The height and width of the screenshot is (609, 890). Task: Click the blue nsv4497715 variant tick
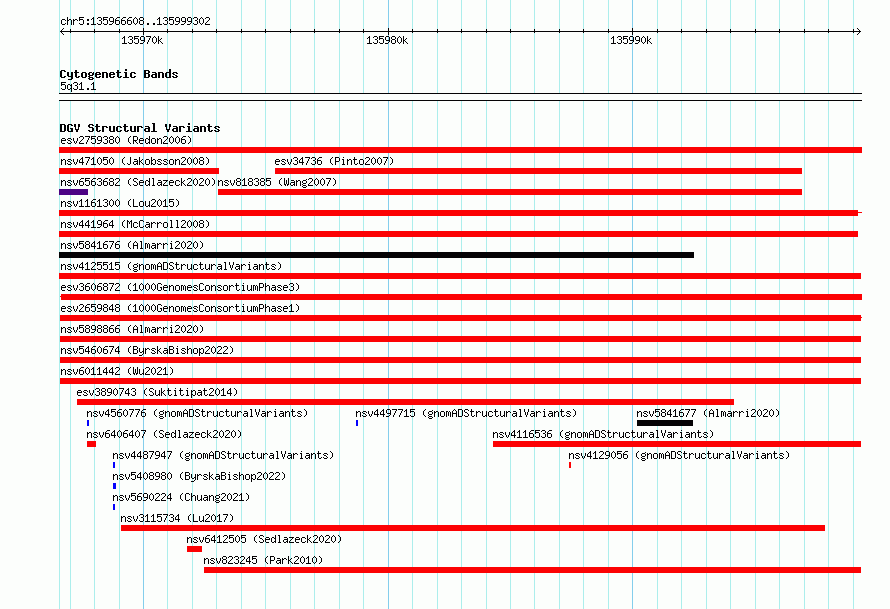point(357,423)
